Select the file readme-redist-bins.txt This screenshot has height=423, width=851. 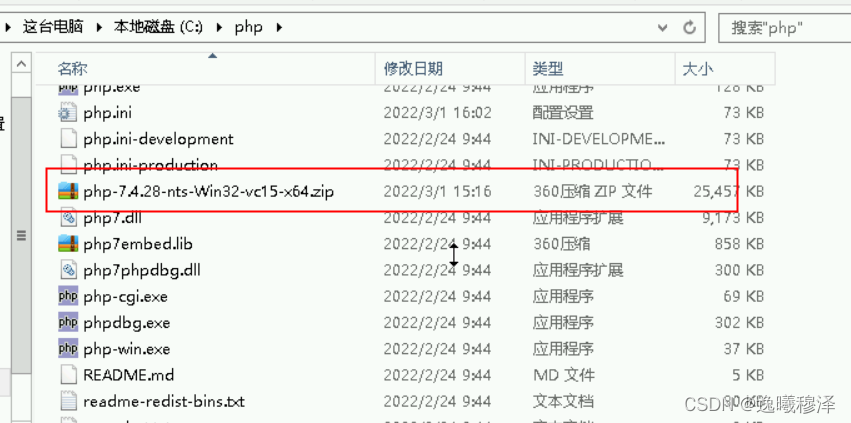[x=164, y=401]
